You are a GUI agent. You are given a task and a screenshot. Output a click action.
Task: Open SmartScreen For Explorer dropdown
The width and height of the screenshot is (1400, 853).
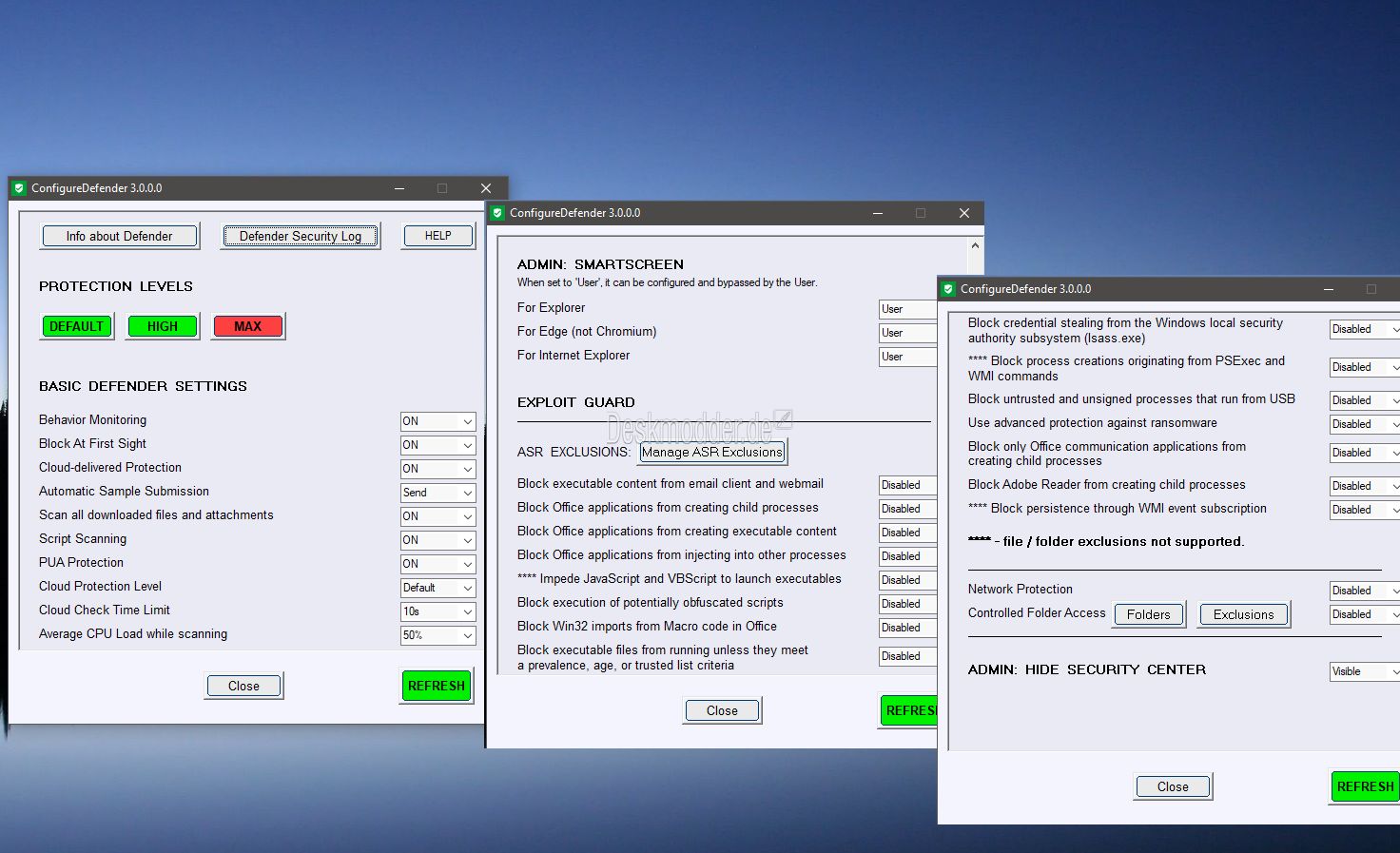(908, 309)
